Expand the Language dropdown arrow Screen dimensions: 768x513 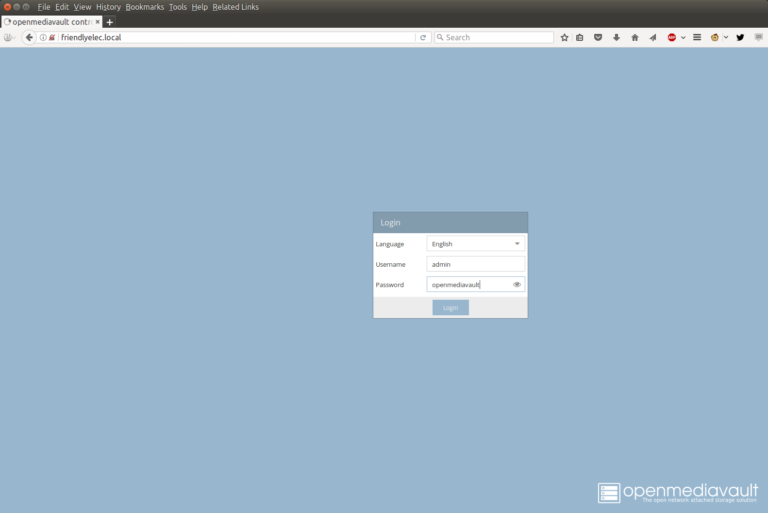517,244
